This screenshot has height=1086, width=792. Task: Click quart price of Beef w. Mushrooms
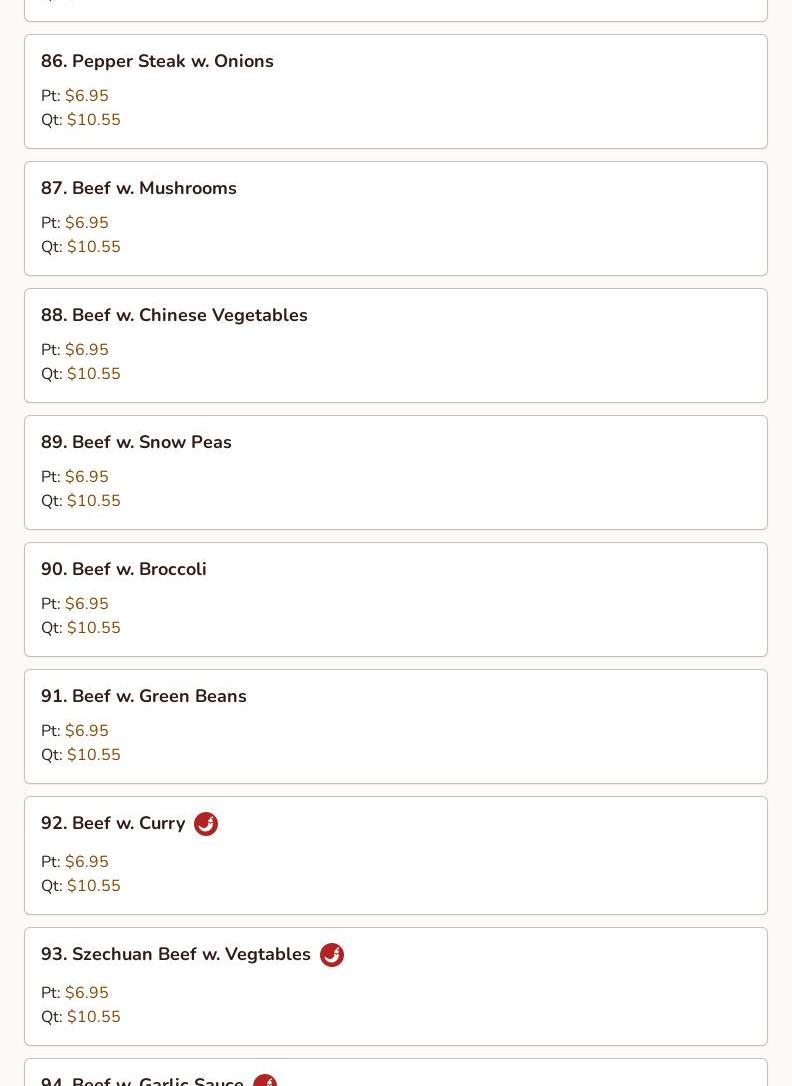click(x=94, y=247)
